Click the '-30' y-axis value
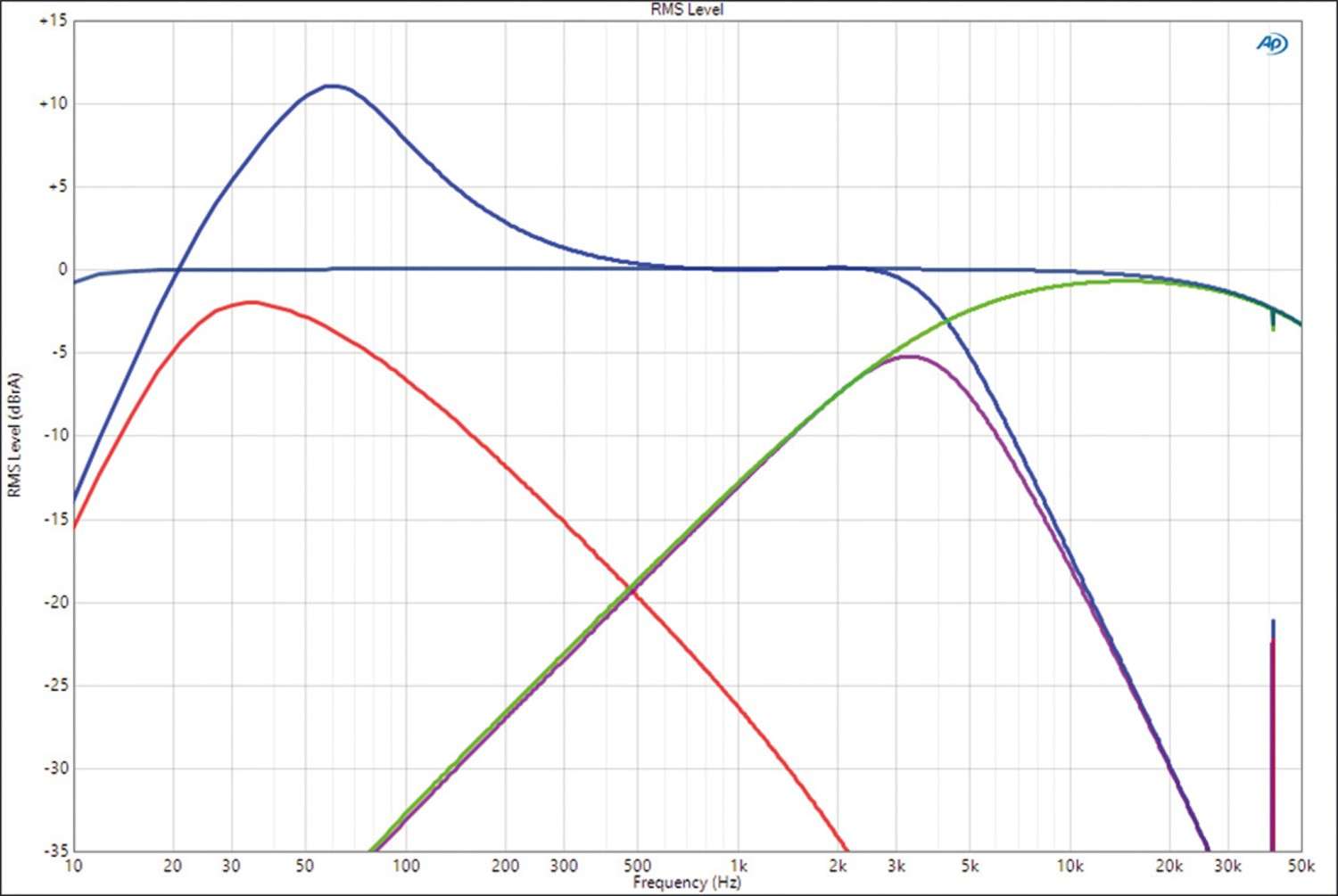The height and width of the screenshot is (896, 1338). coord(55,768)
